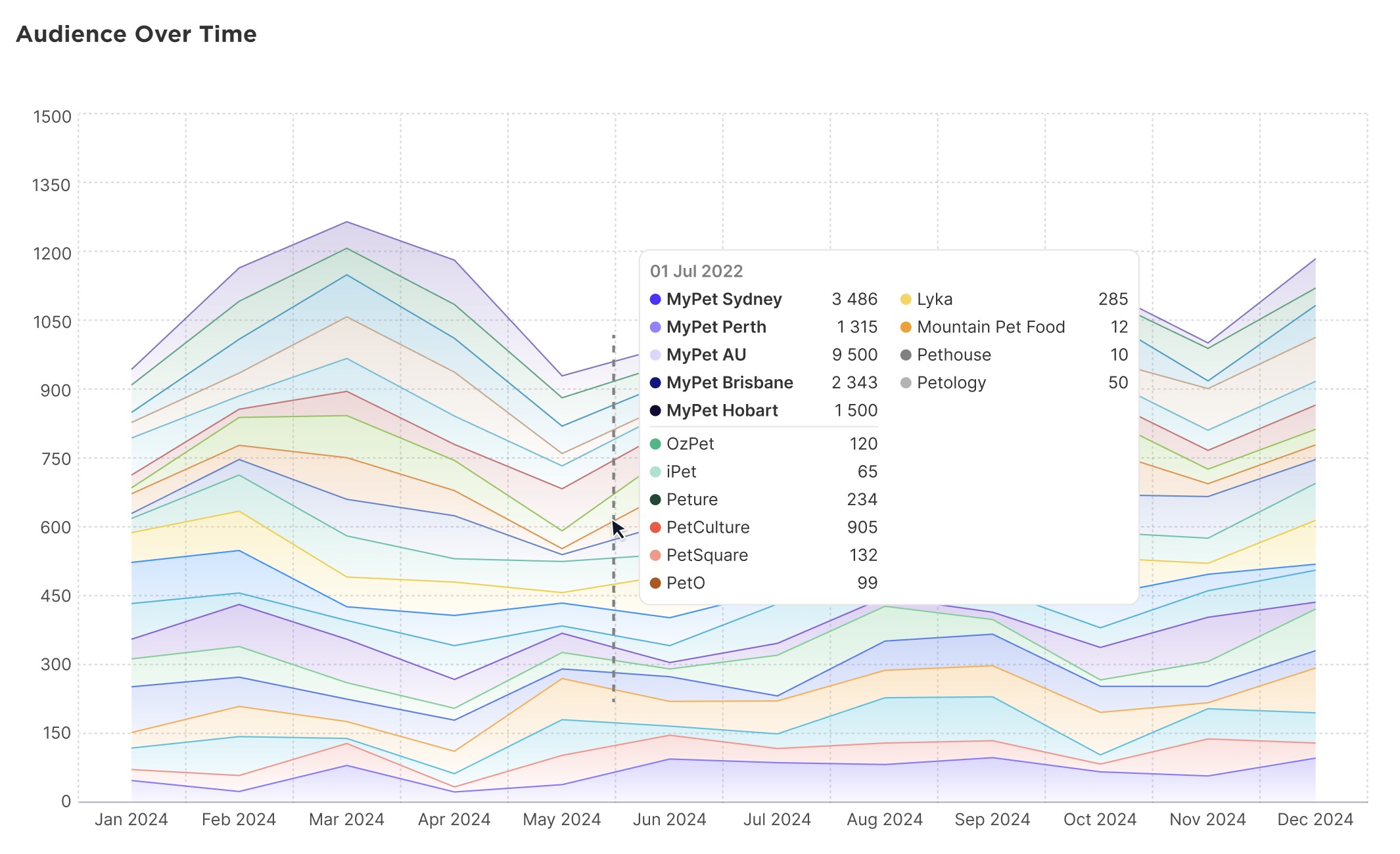The height and width of the screenshot is (854, 1400).
Task: Select the MyPet Brisbane tooltip label
Action: 730,383
